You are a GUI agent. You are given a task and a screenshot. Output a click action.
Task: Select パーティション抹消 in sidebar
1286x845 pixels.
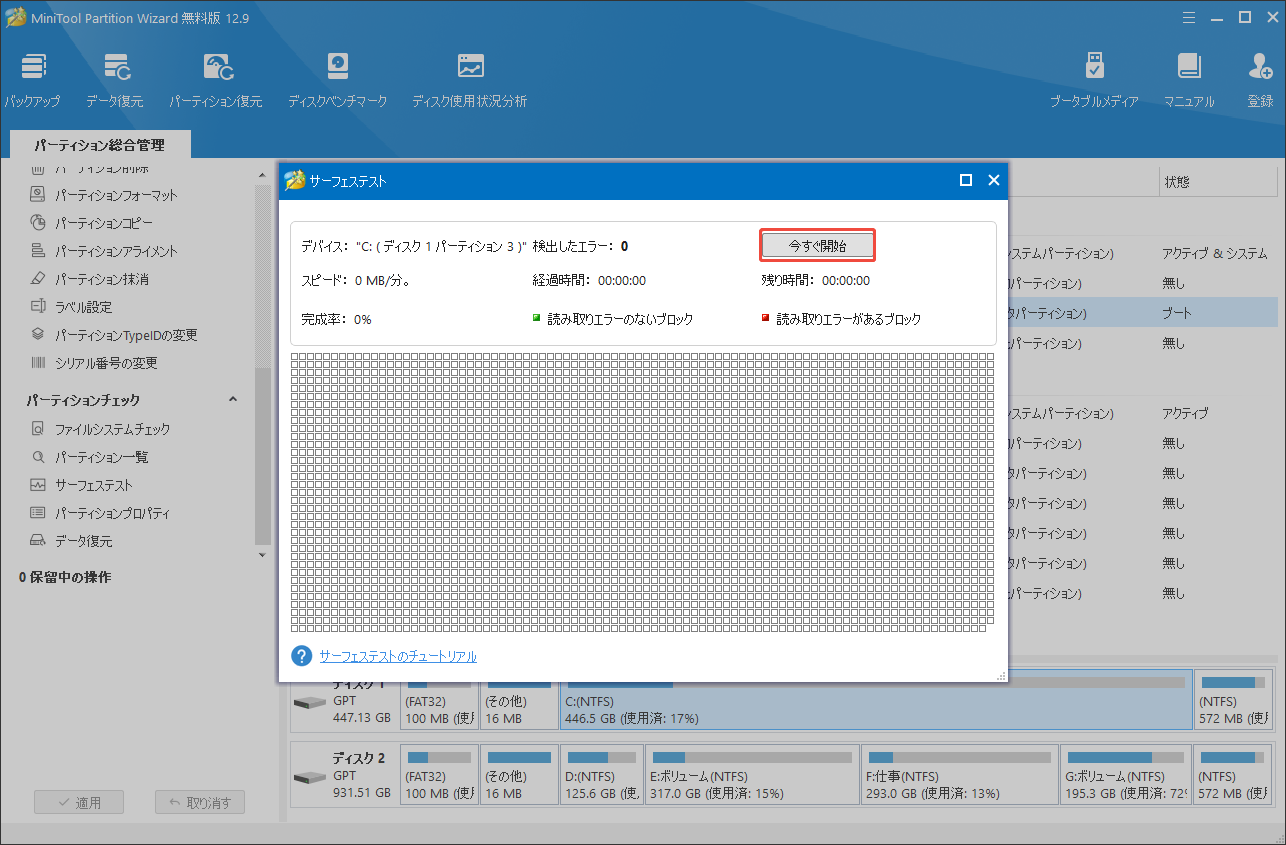[90, 279]
